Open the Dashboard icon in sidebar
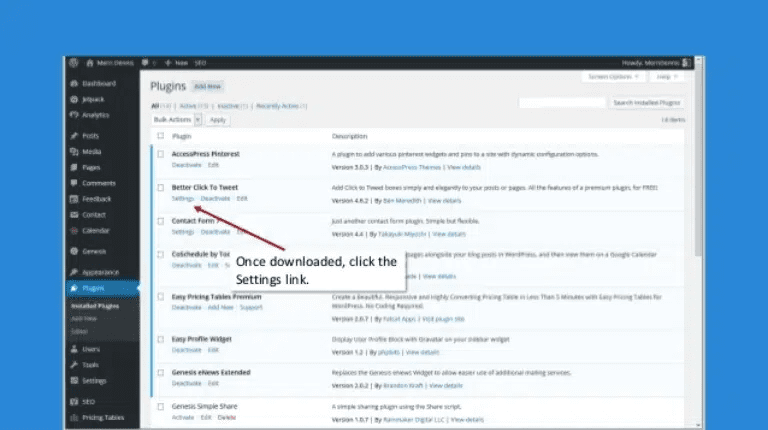Viewport: 768px width, 430px height. tap(74, 84)
